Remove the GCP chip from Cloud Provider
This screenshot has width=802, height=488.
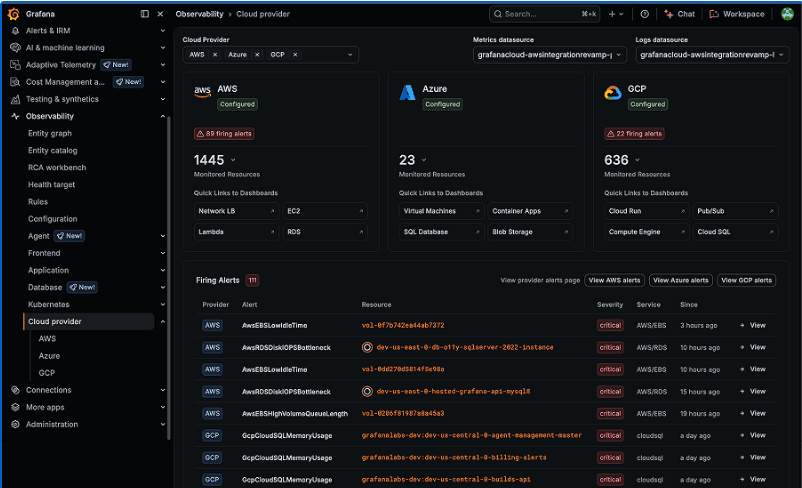tap(295, 55)
